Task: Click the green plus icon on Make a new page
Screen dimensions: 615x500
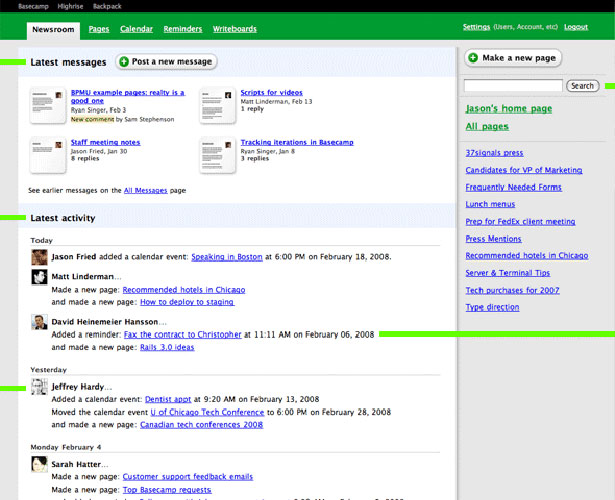Action: click(473, 58)
